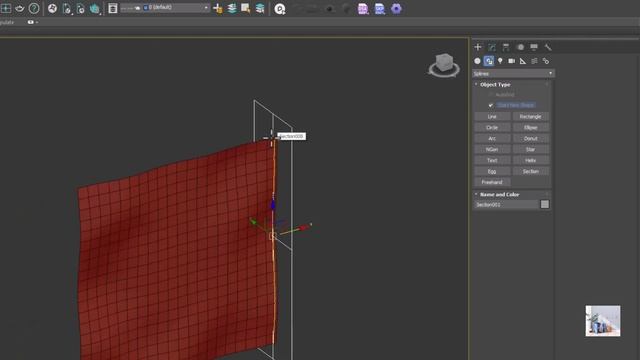Open the Motion panel tab

520,47
